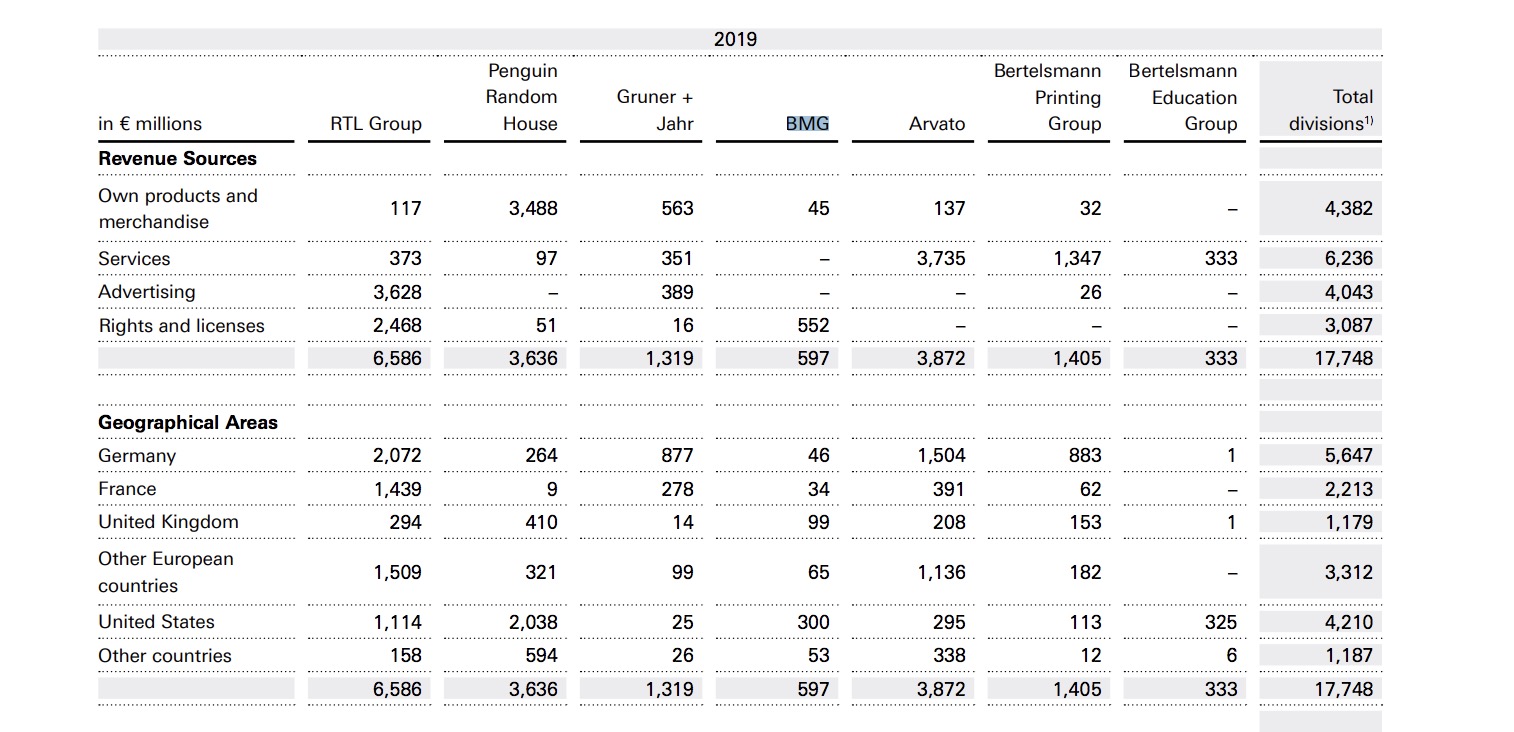Select the United States row label
The height and width of the screenshot is (732, 1514).
tap(156, 622)
